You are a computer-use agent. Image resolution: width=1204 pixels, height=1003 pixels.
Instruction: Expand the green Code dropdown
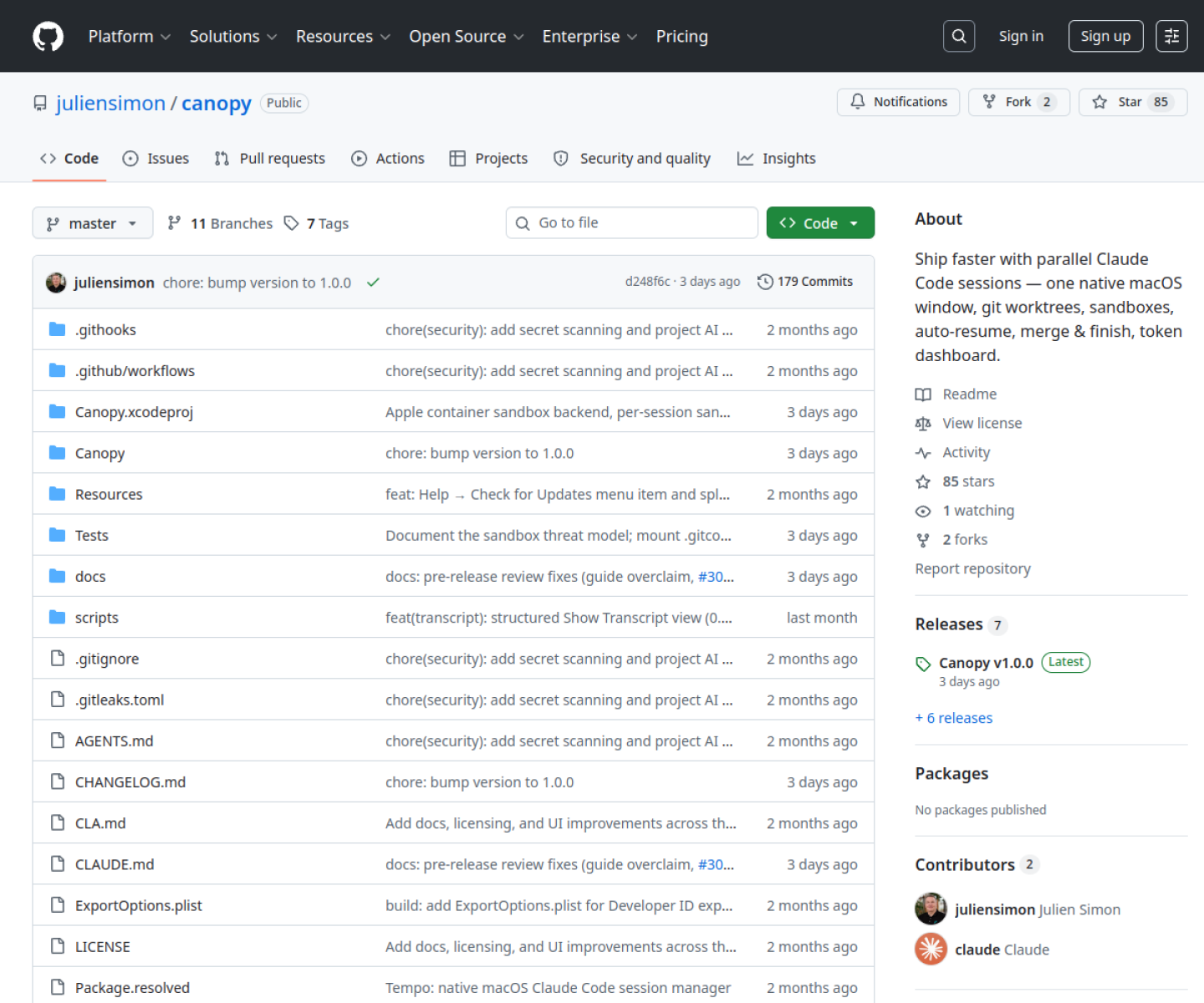(820, 223)
